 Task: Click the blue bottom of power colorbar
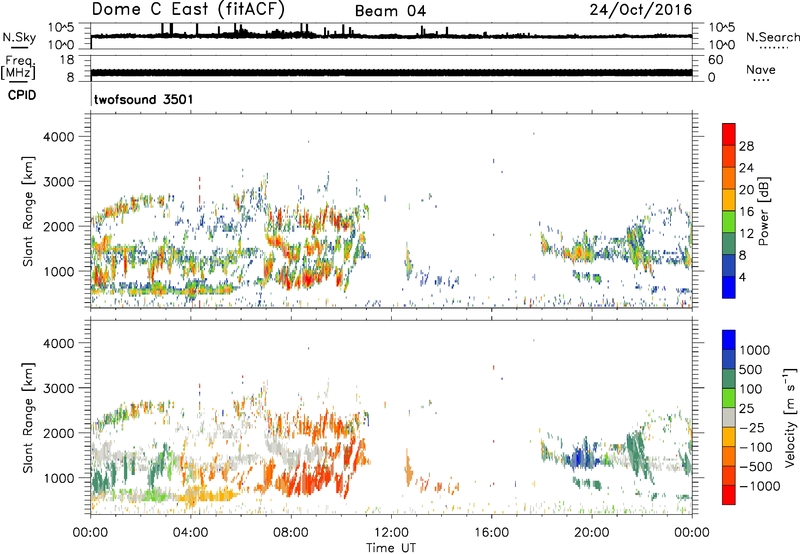pos(729,287)
